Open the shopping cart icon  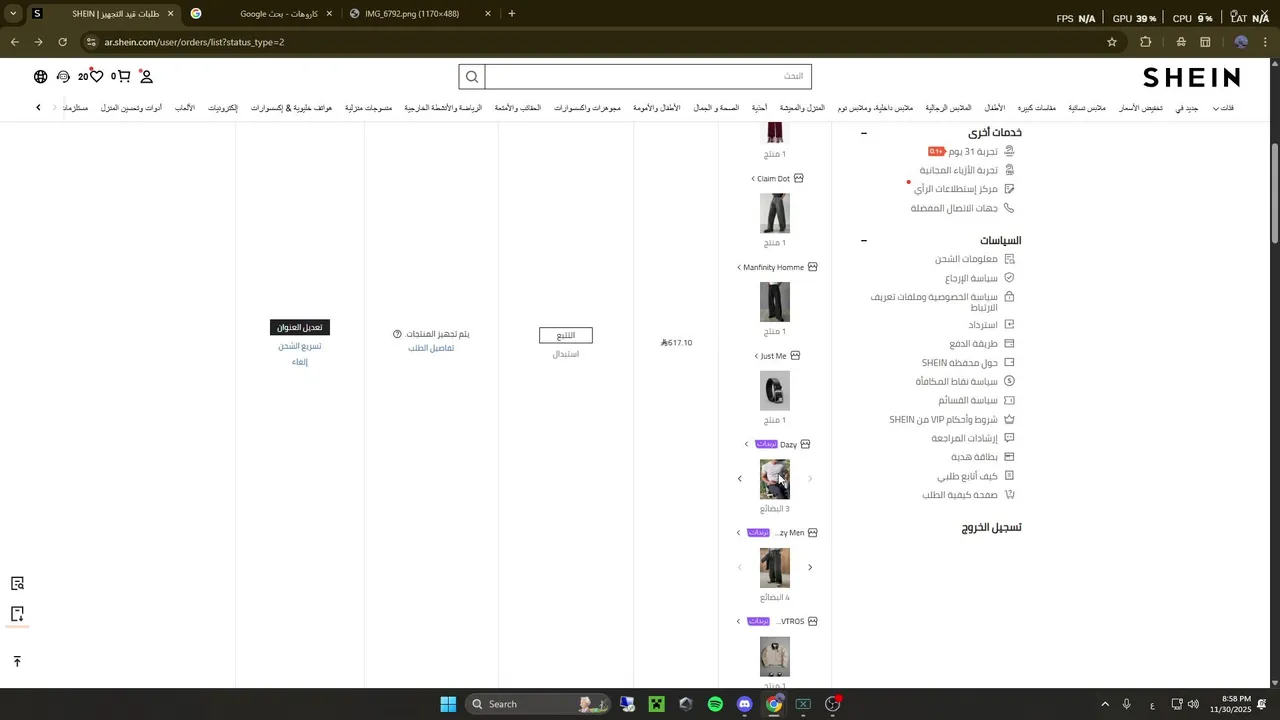[x=124, y=77]
